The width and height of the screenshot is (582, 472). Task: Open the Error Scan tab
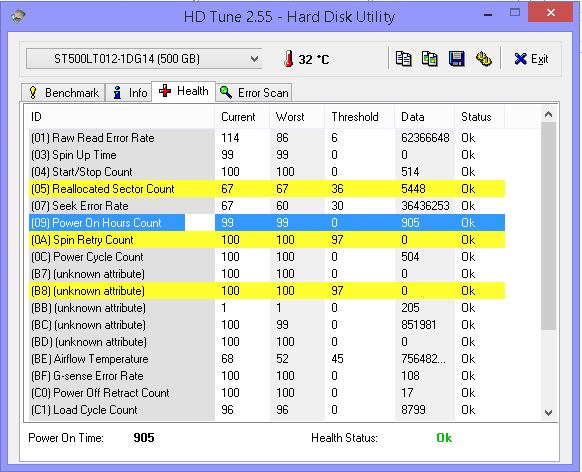click(254, 92)
